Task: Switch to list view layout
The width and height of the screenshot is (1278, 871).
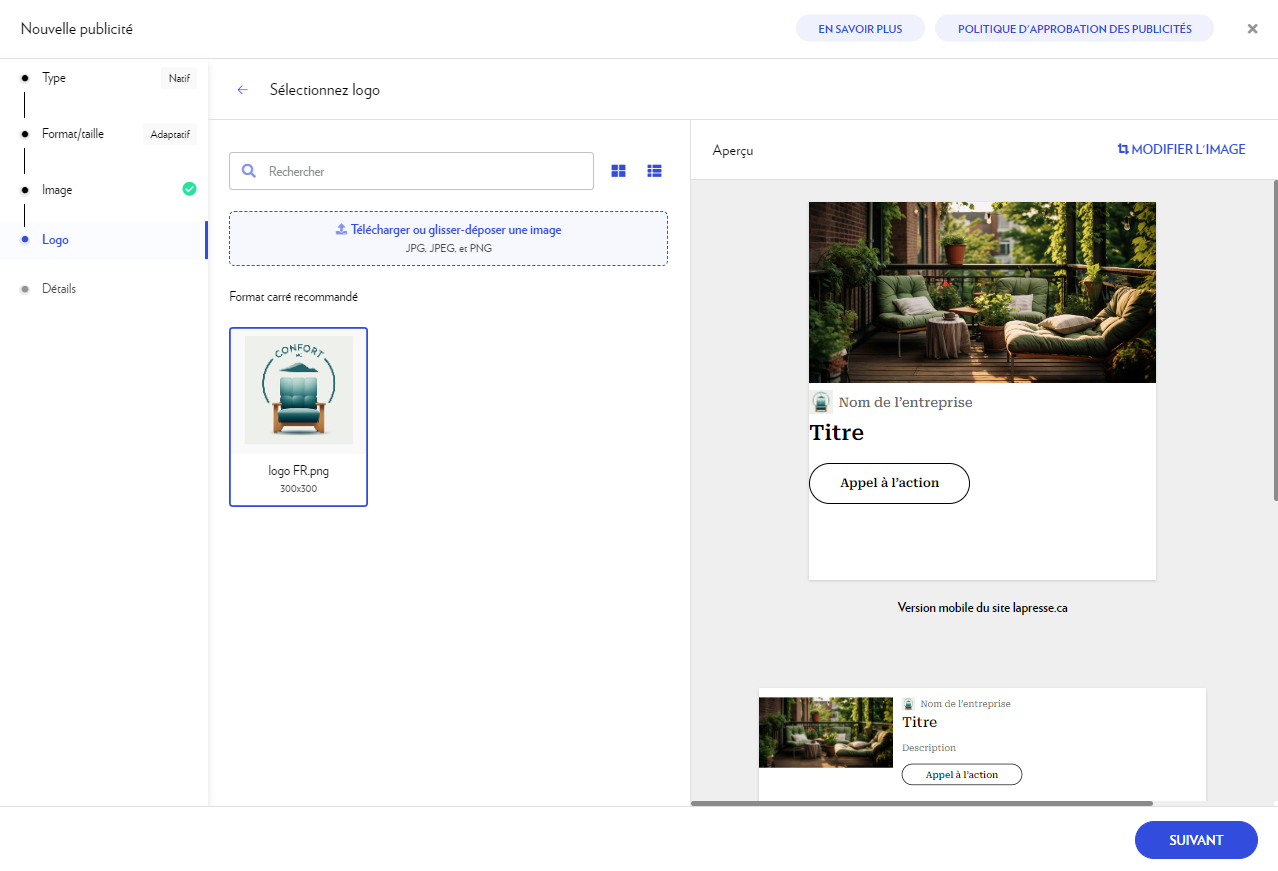Action: click(x=654, y=171)
